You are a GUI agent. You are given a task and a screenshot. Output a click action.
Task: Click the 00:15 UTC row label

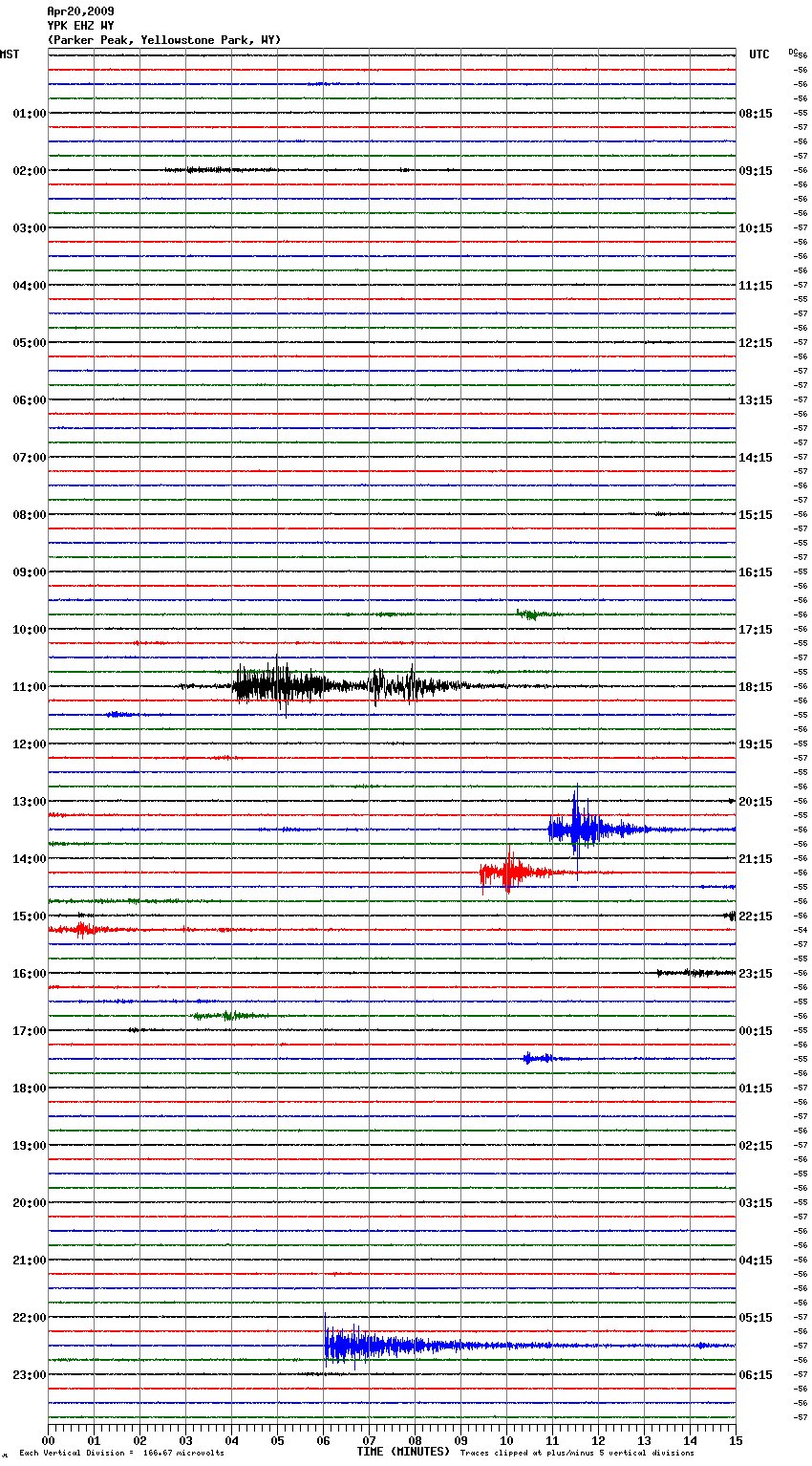[x=756, y=1031]
